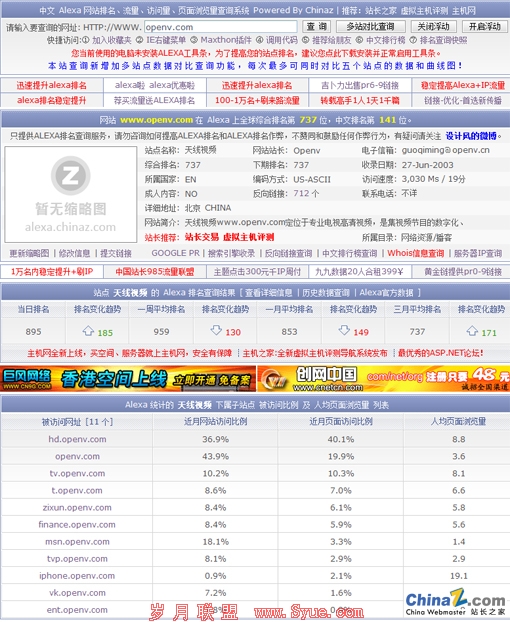Click the 开启浮动 button
The height and width of the screenshot is (622, 510).
[x=484, y=27]
